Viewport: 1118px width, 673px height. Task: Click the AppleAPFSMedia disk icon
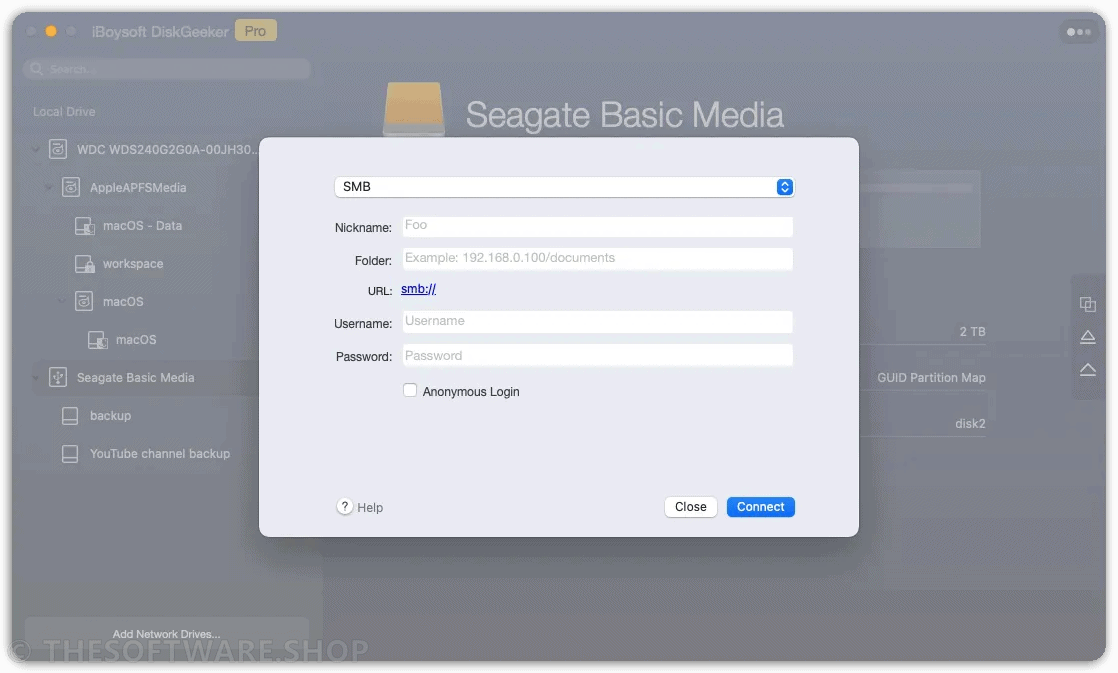(x=71, y=187)
